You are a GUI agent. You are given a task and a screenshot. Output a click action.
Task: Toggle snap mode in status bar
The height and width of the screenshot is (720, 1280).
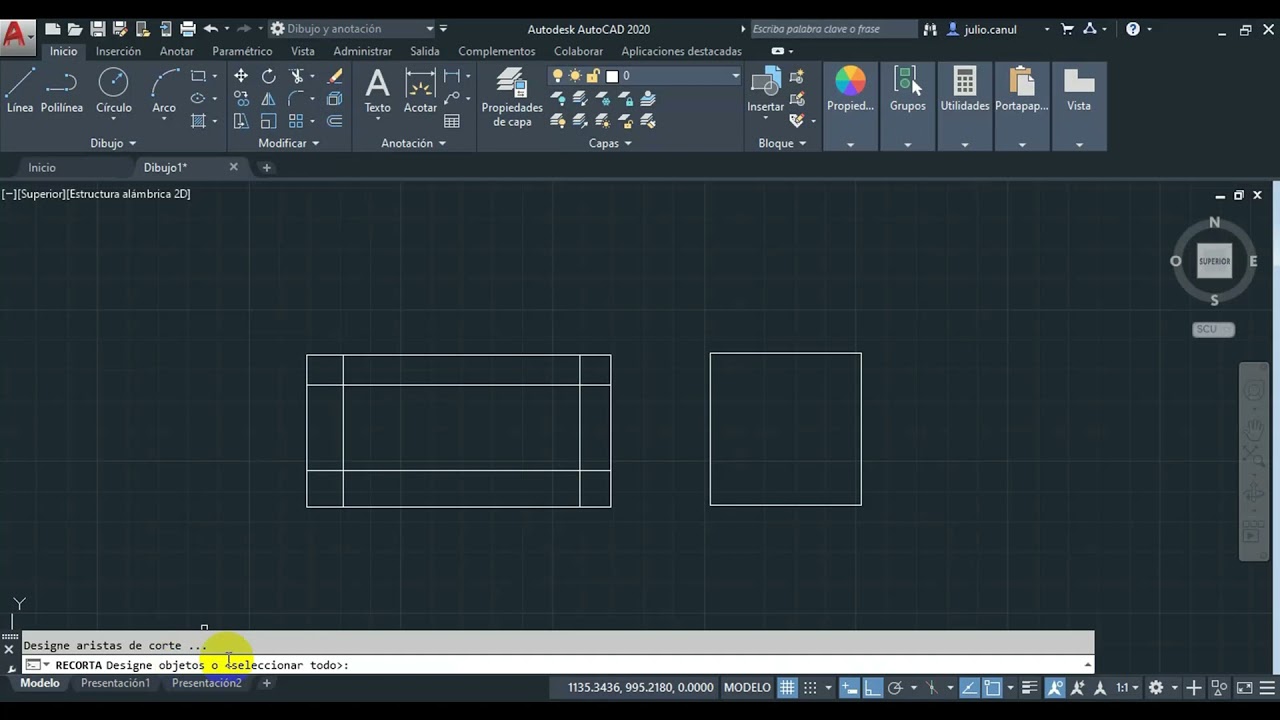point(811,687)
